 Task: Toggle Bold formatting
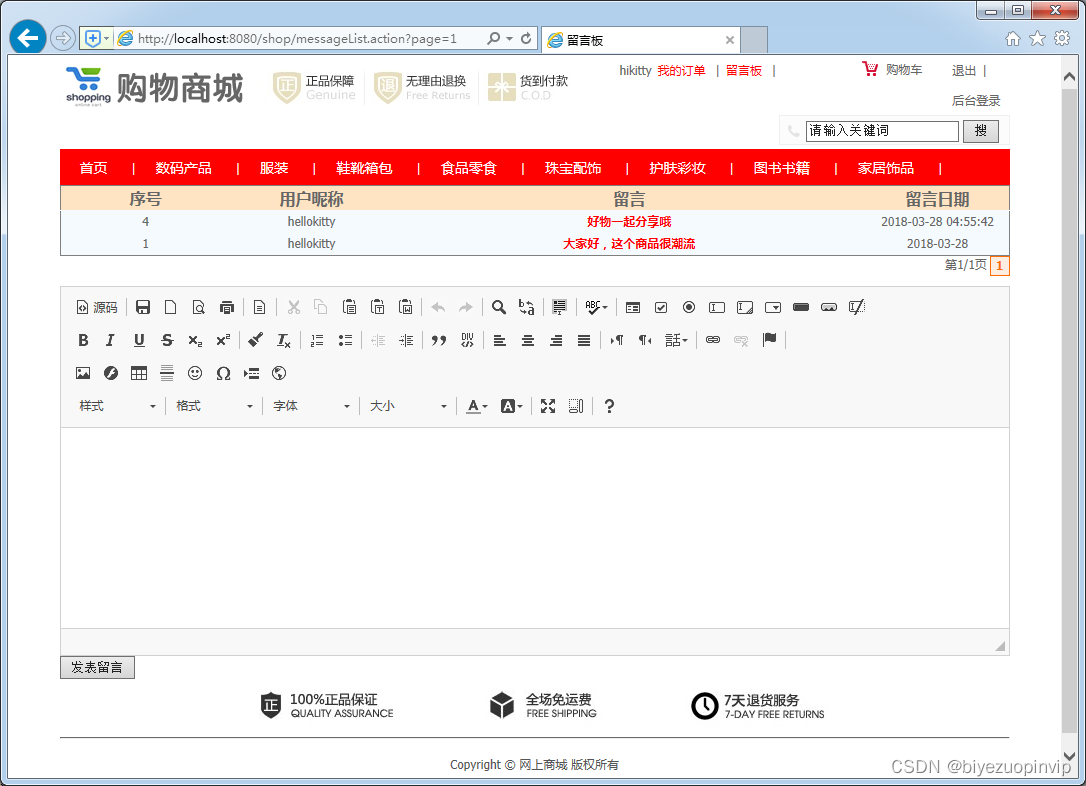(83, 340)
